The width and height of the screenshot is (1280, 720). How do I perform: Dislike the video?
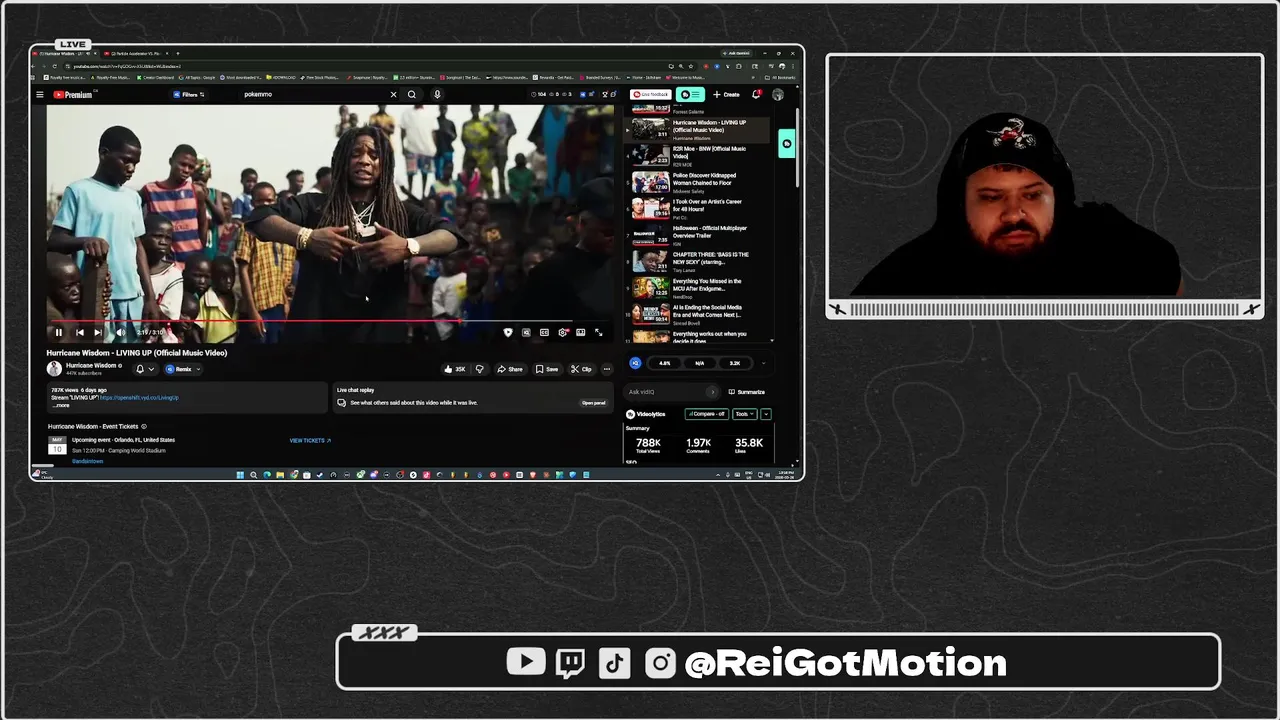(479, 369)
